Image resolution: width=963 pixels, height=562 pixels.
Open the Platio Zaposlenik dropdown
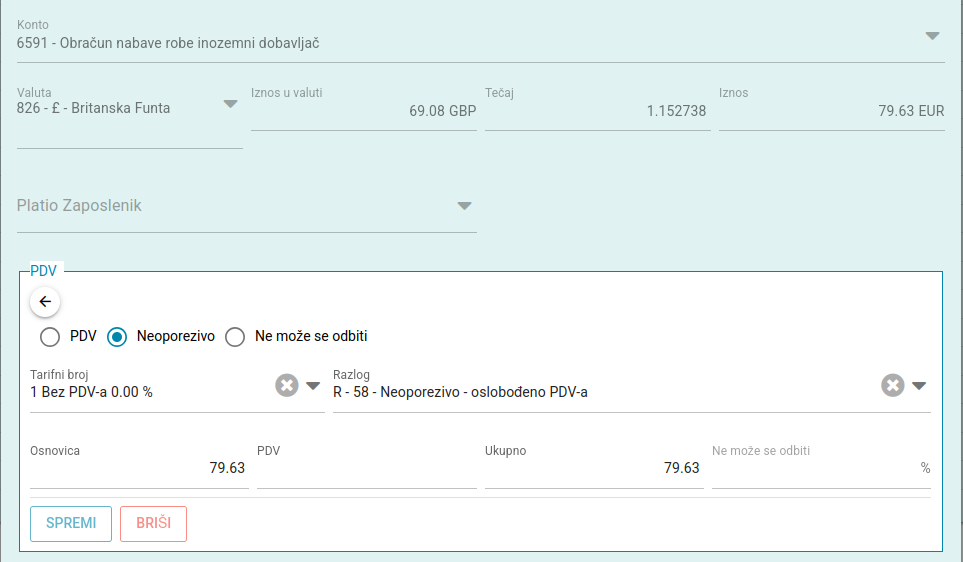[464, 206]
